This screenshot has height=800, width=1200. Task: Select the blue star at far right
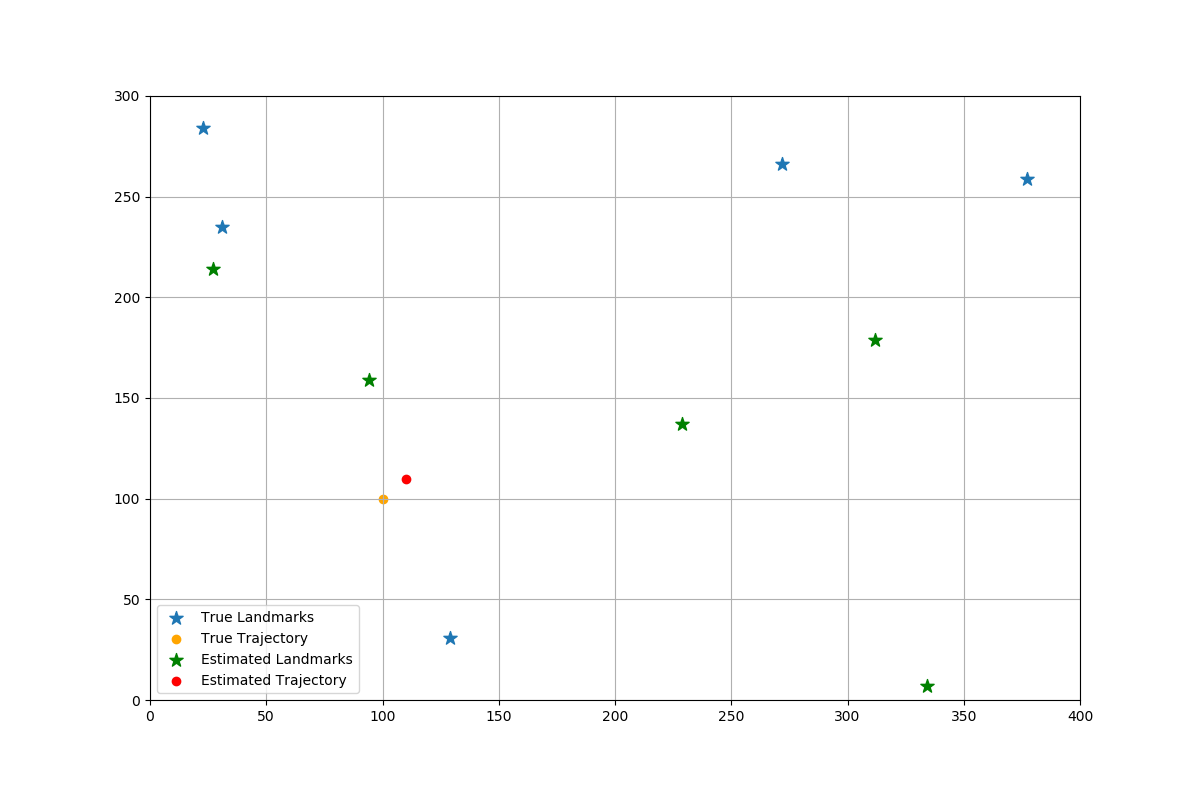coord(1027,179)
